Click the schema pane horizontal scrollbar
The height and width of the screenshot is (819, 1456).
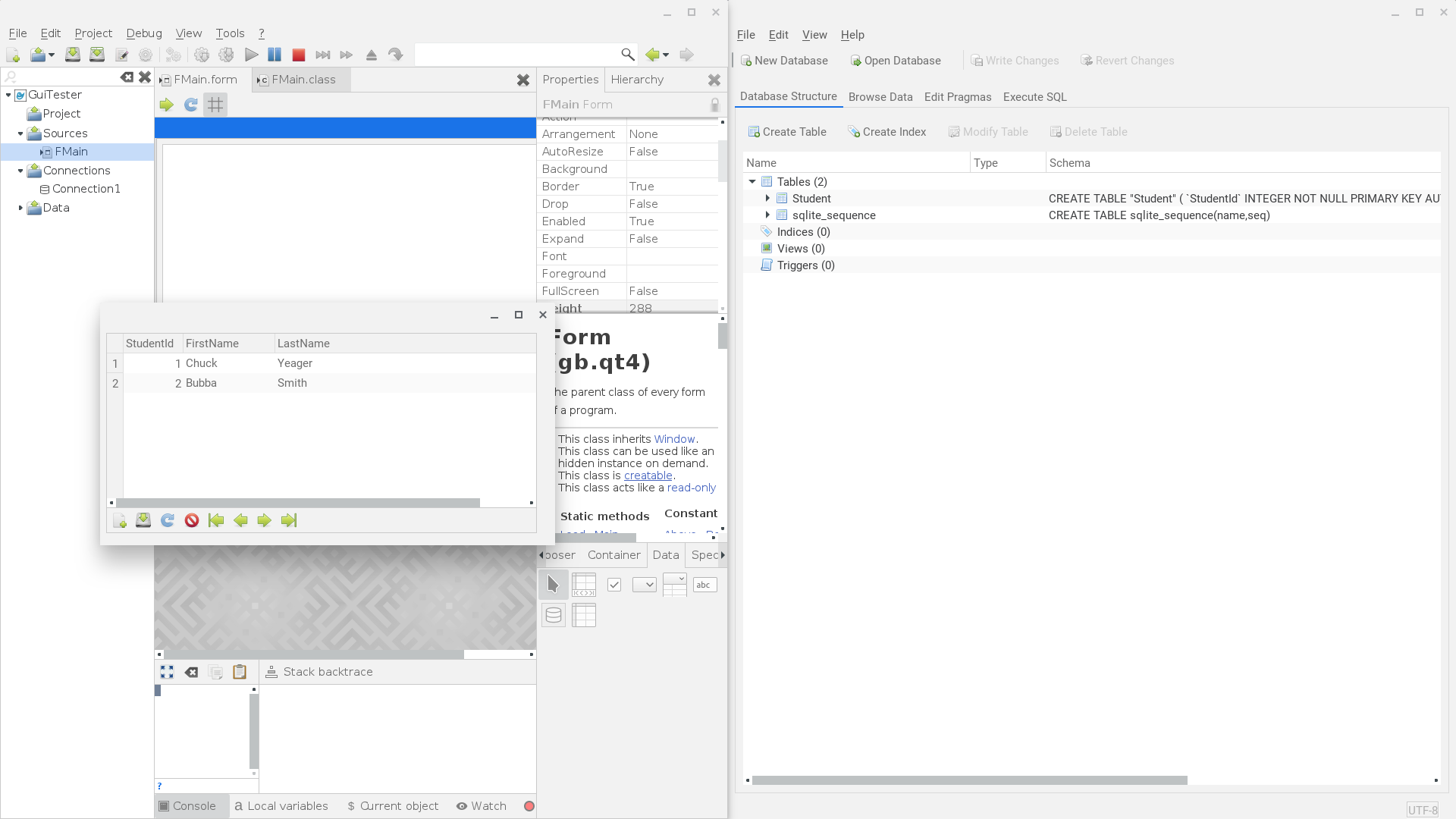969,780
